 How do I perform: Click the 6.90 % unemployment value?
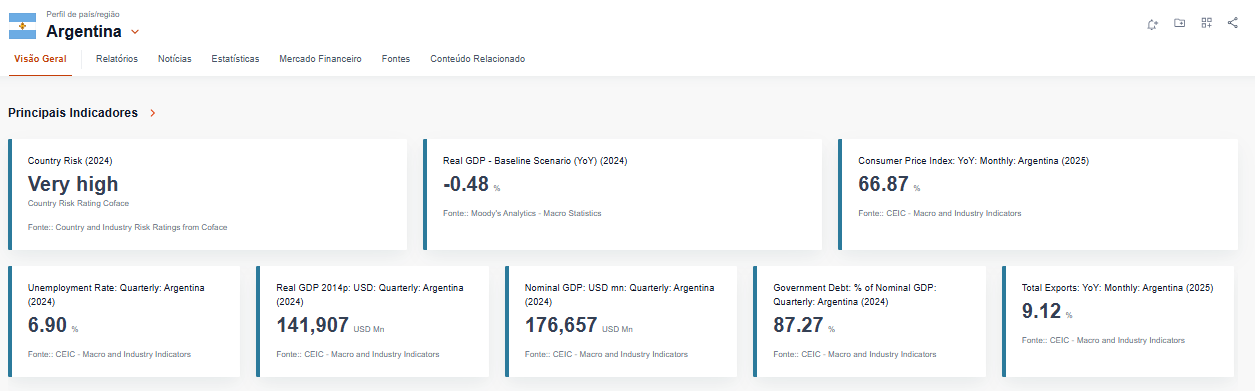(53, 325)
